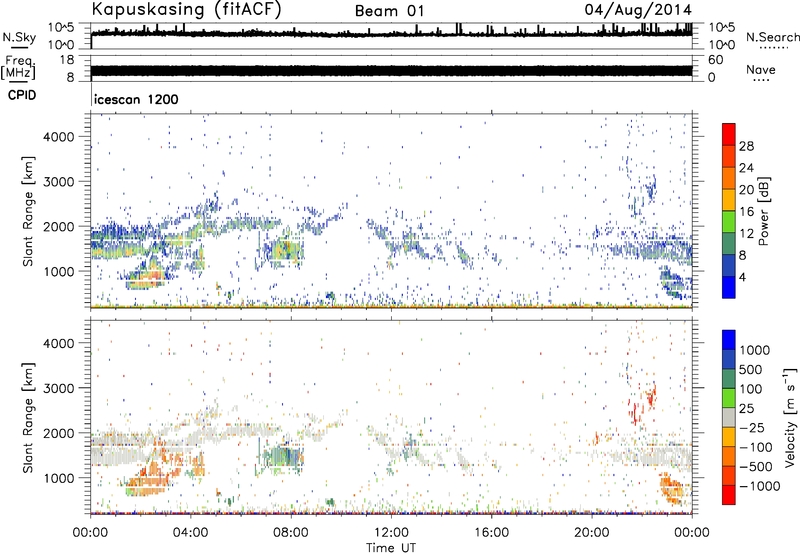Image resolution: width=800 pixels, height=554 pixels.
Task: Click the date '04/Aug/2014'
Action: (638, 10)
